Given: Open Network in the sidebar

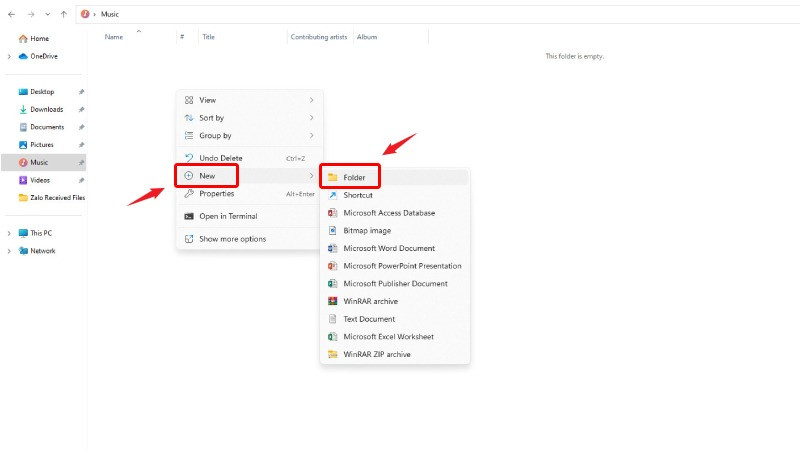Looking at the screenshot, I should [x=43, y=251].
